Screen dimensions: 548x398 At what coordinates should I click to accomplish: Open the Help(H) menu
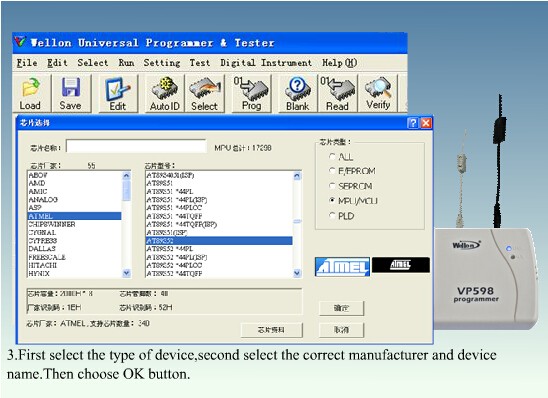tap(339, 63)
